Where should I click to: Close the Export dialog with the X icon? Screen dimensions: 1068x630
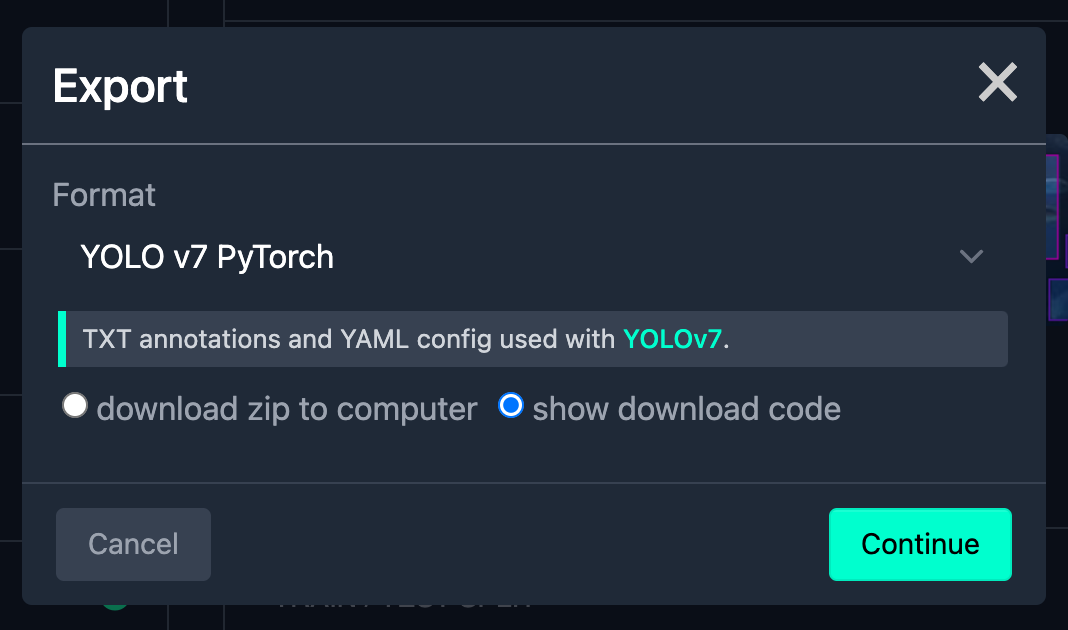[x=997, y=84]
